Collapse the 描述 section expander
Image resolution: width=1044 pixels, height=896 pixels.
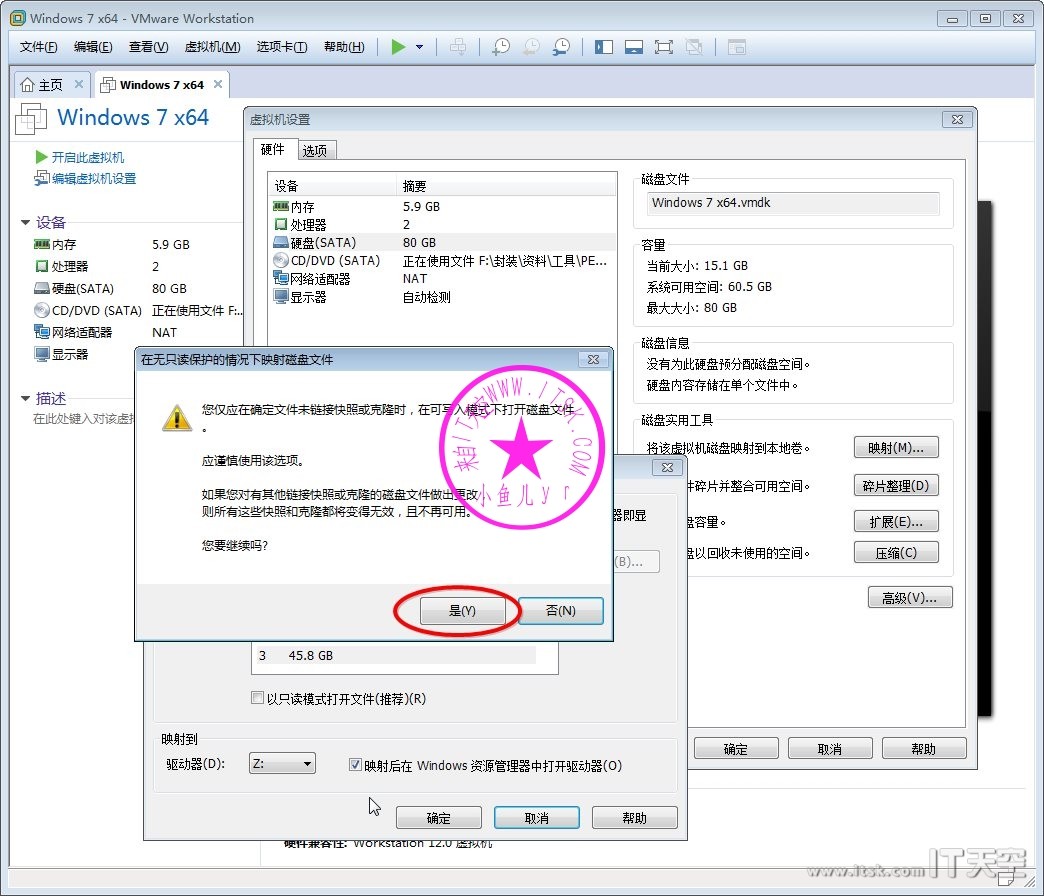pos(26,398)
